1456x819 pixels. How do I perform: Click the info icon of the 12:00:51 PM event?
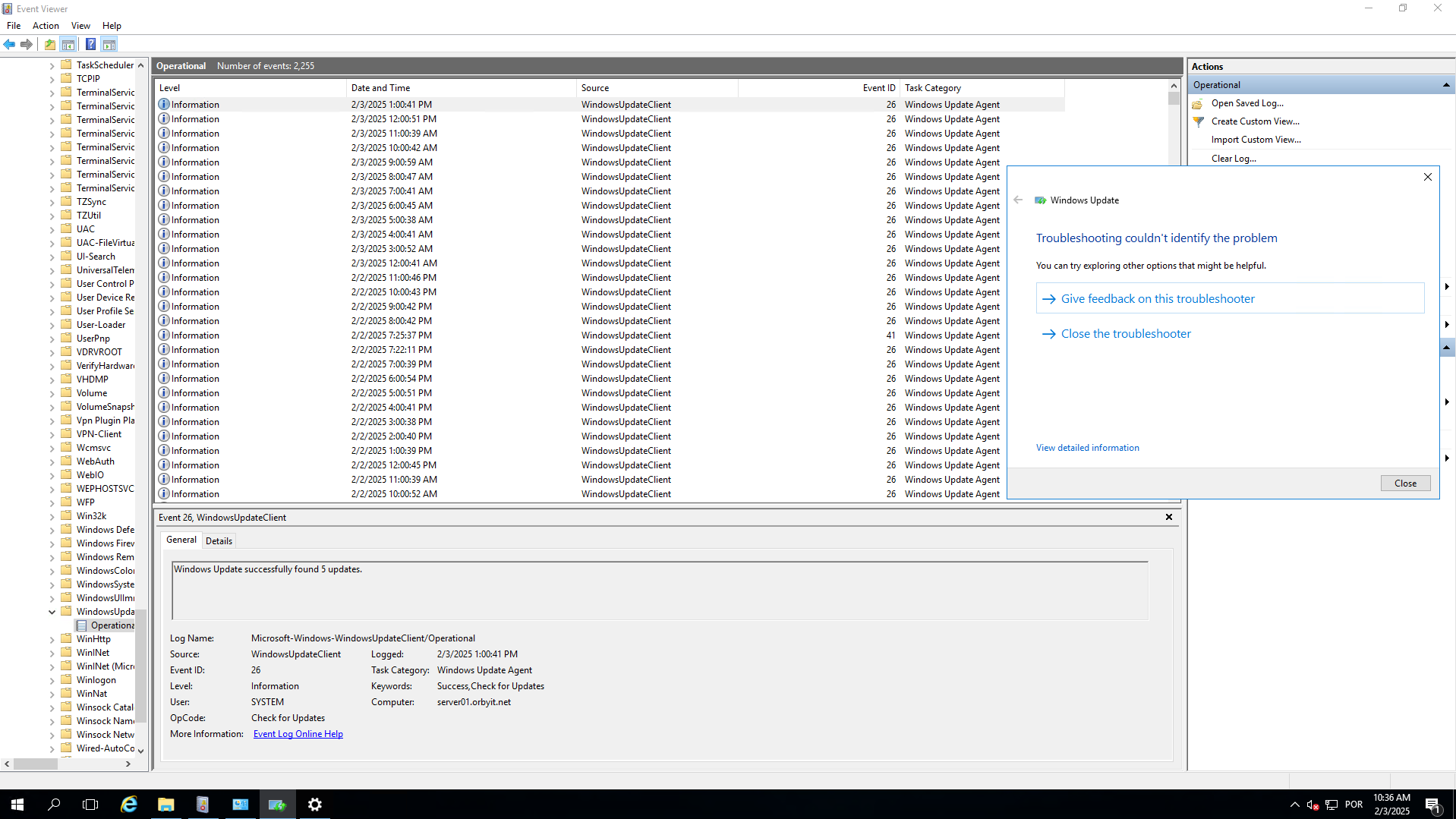pos(163,119)
